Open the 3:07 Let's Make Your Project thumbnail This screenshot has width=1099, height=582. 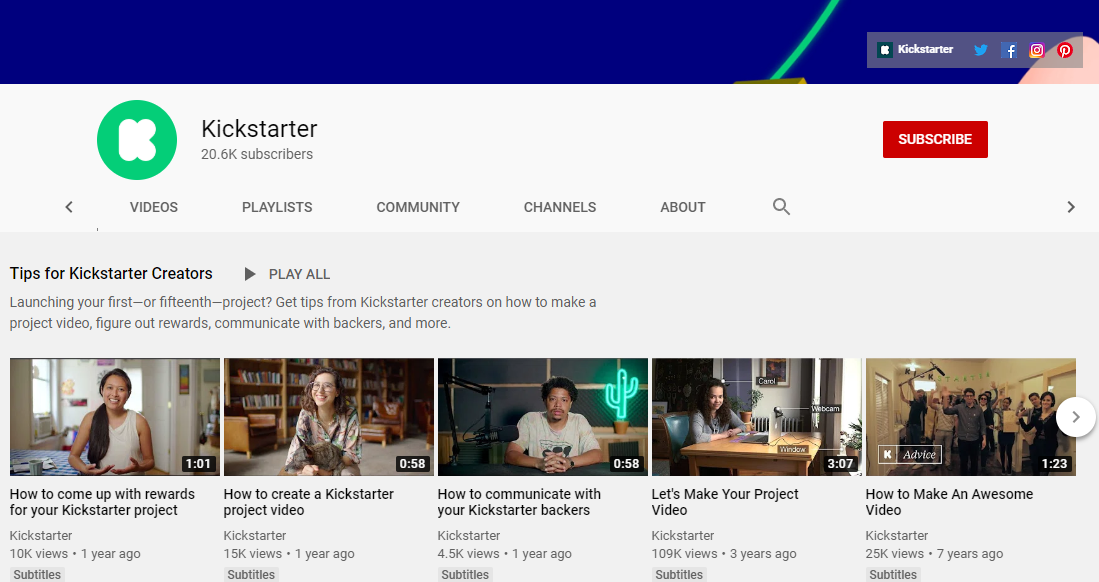pos(757,417)
